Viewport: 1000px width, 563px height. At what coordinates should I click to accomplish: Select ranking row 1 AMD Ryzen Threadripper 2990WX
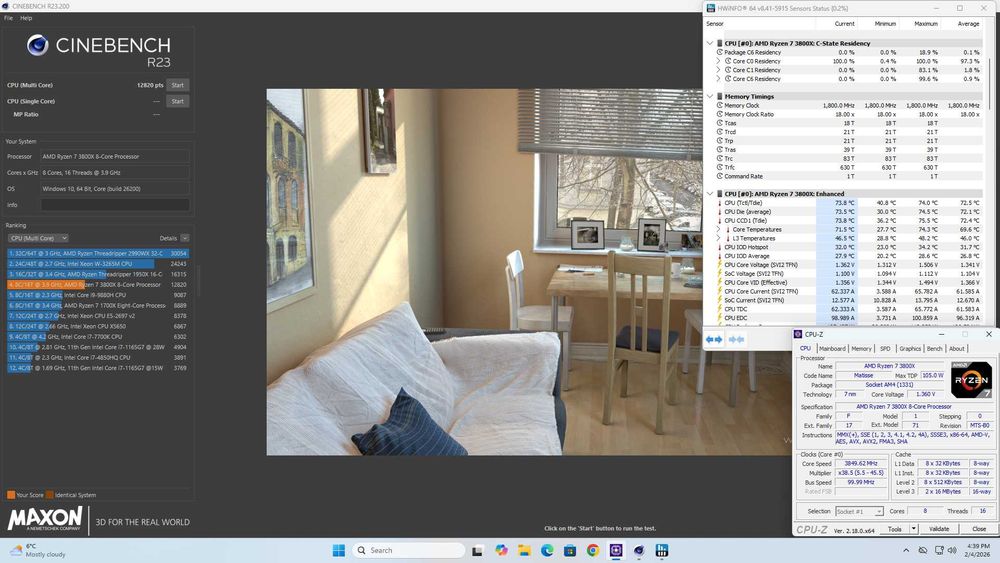tap(98, 253)
